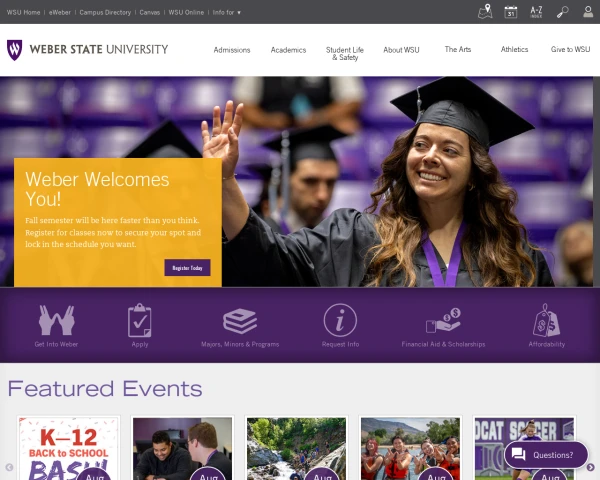Click Financial Aid & Scholarships hand icon

pyautogui.click(x=443, y=320)
